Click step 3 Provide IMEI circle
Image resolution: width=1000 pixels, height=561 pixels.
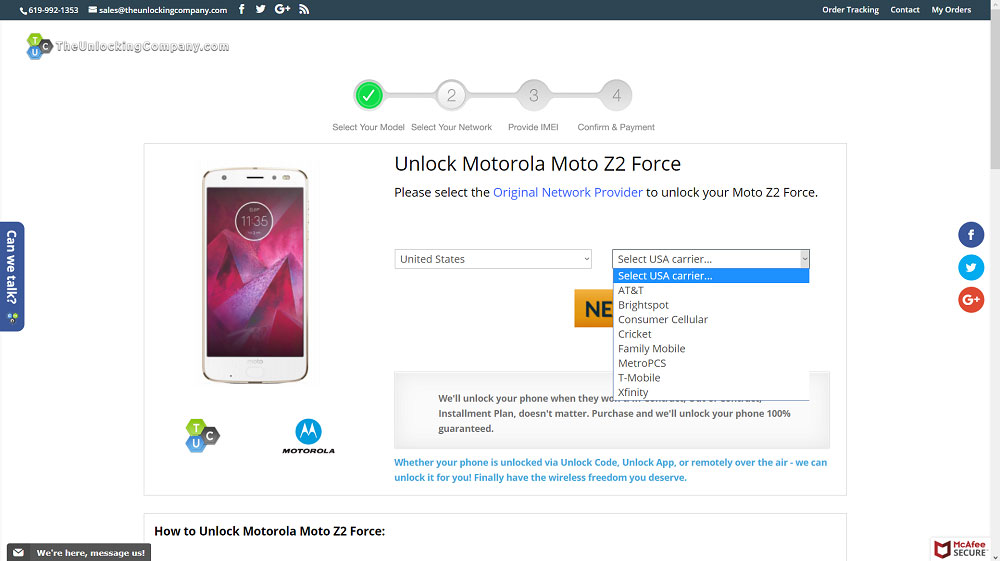[534, 96]
